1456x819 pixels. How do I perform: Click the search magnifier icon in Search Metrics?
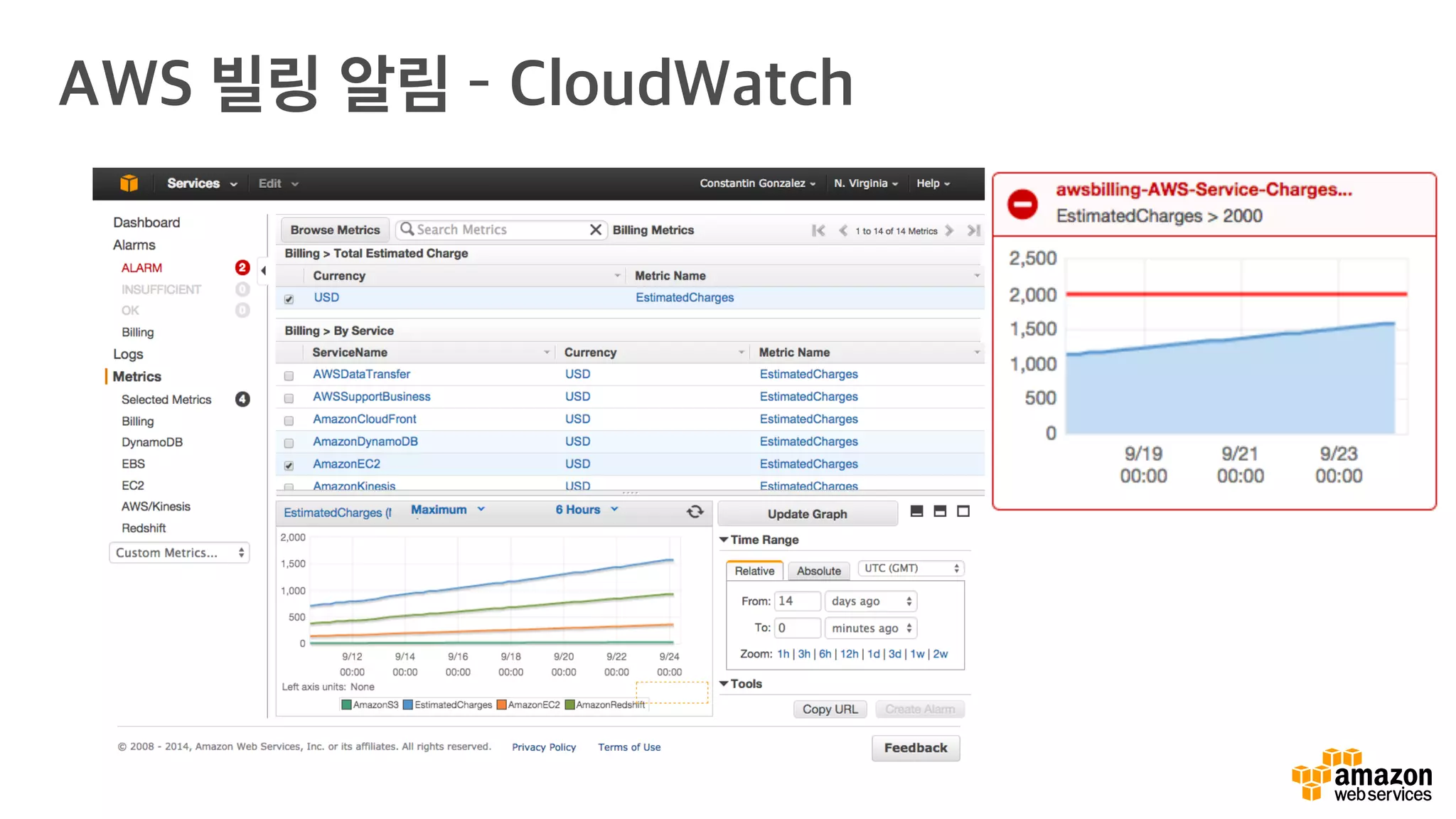point(407,229)
